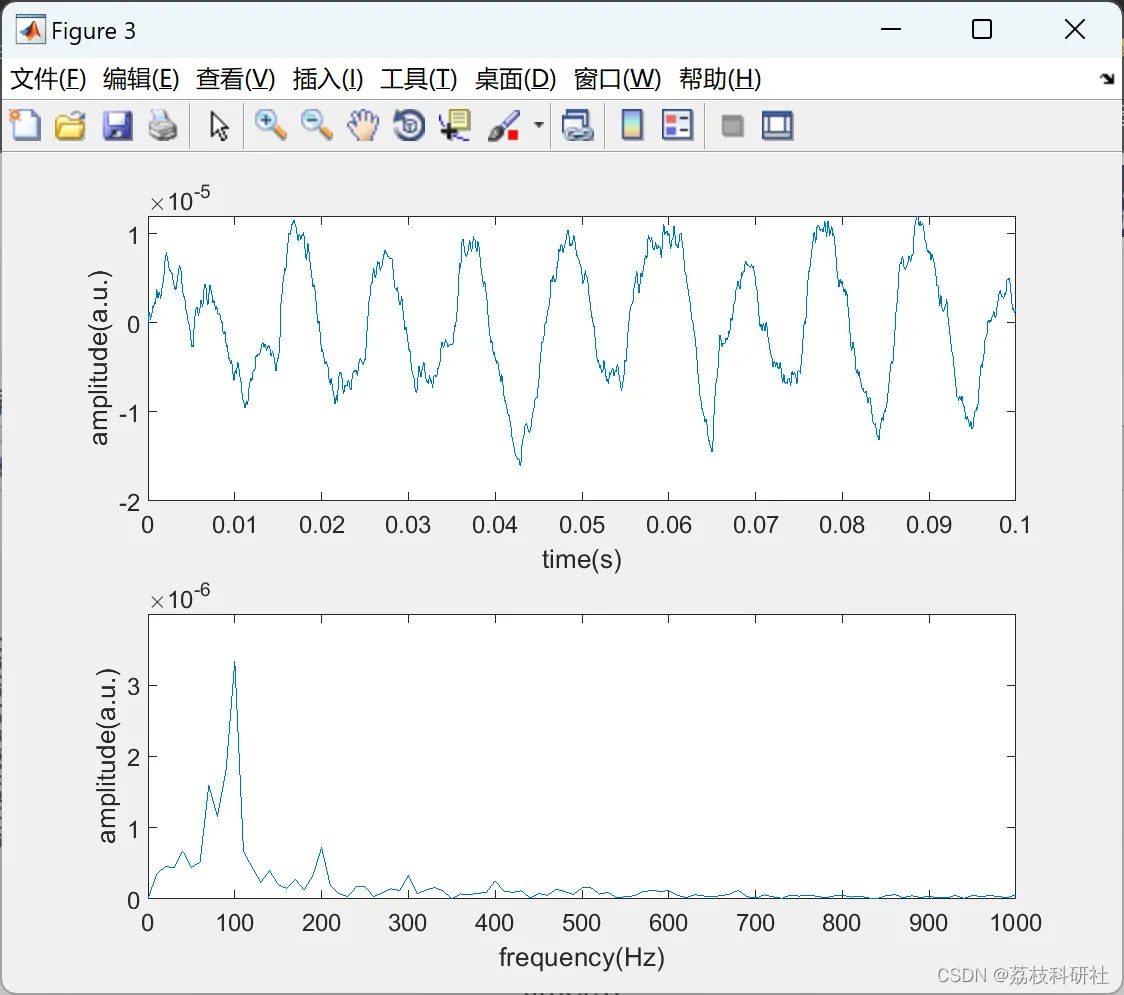1124x995 pixels.
Task: Turn on the Data Cursor tool
Action: tap(455, 125)
